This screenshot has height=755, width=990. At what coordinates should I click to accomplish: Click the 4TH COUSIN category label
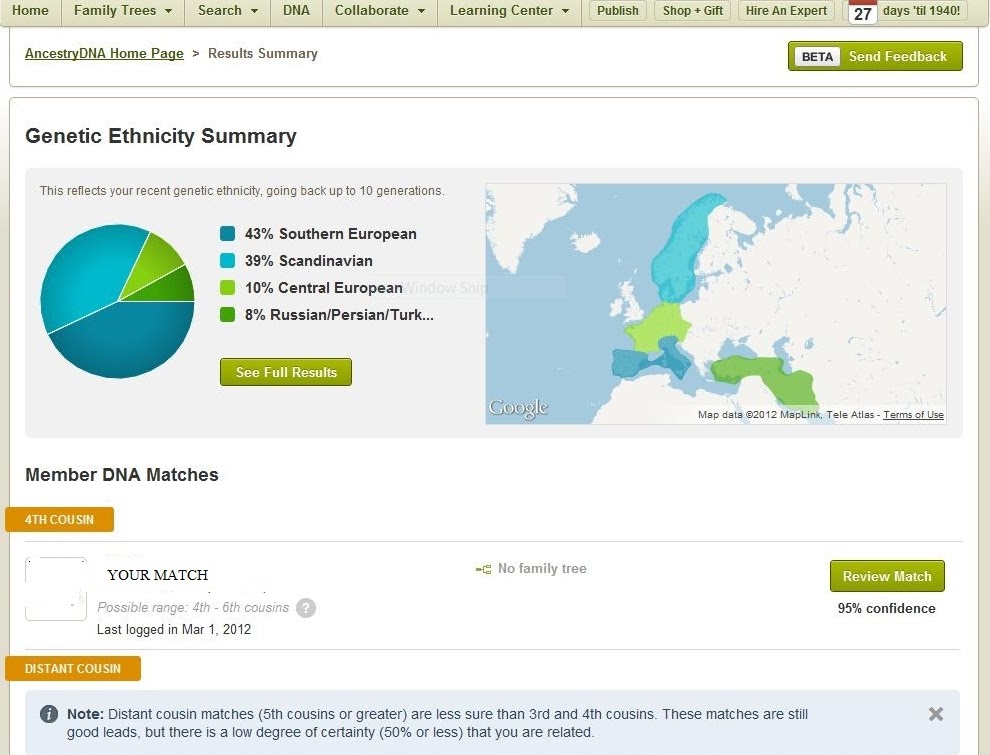click(x=59, y=520)
